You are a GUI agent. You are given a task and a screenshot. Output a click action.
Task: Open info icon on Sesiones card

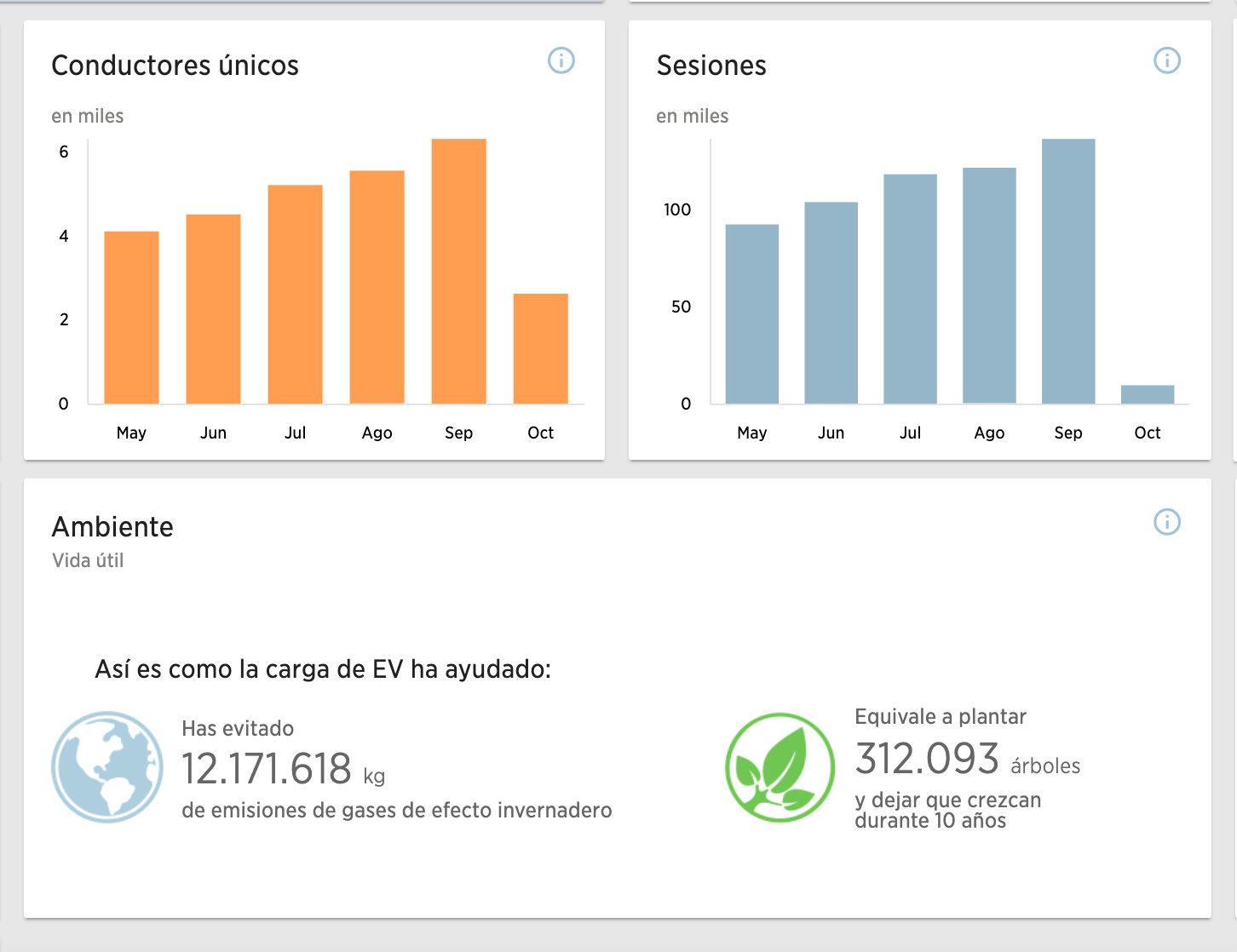tap(1166, 60)
